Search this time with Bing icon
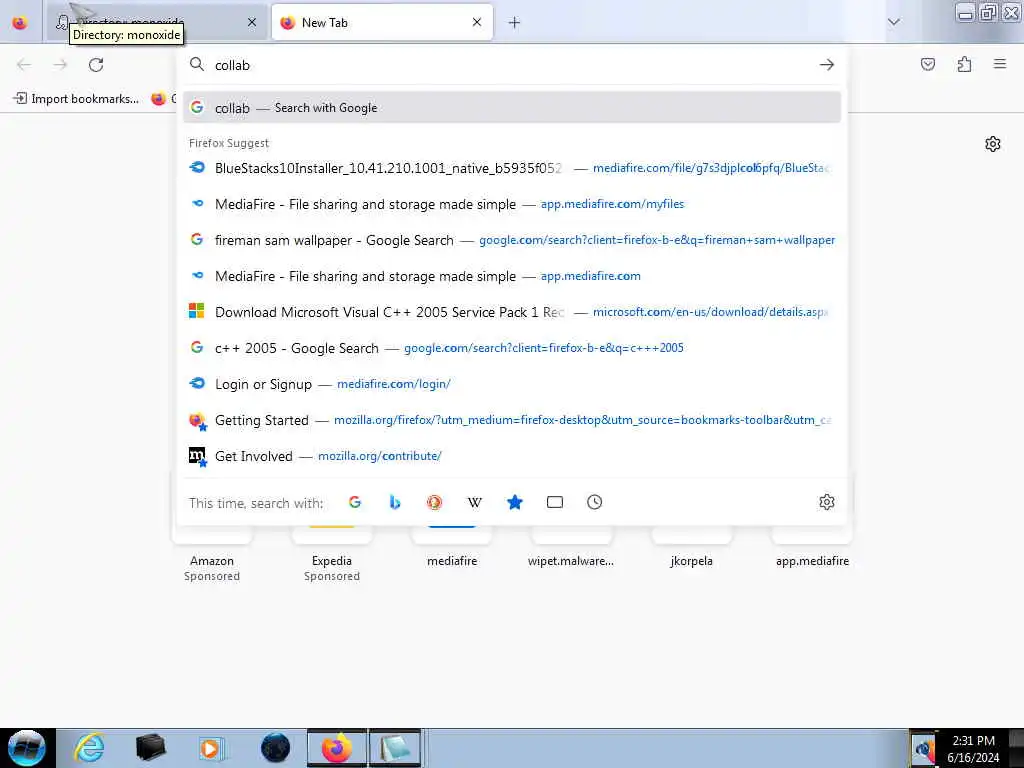Viewport: 1024px width, 768px height. coord(394,502)
